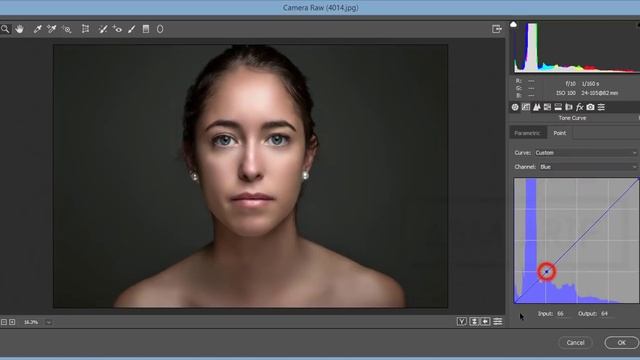
Task: Open the HSL / Grayscale panel icon
Action: point(547,107)
